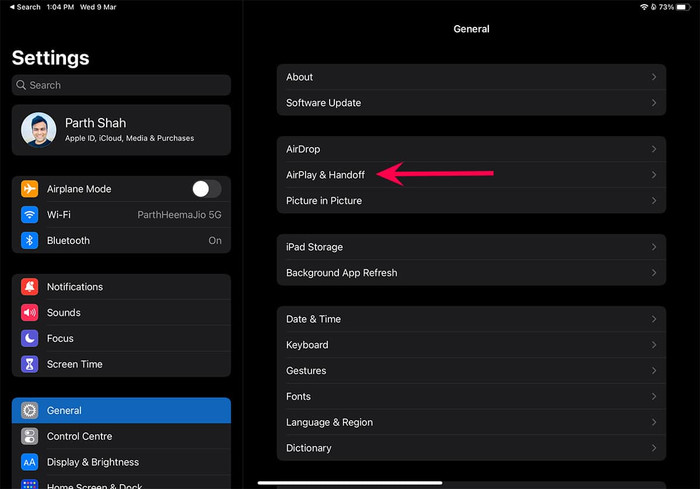The height and width of the screenshot is (489, 700).
Task: Tap the chevron on the Gestures row
Action: (x=654, y=371)
